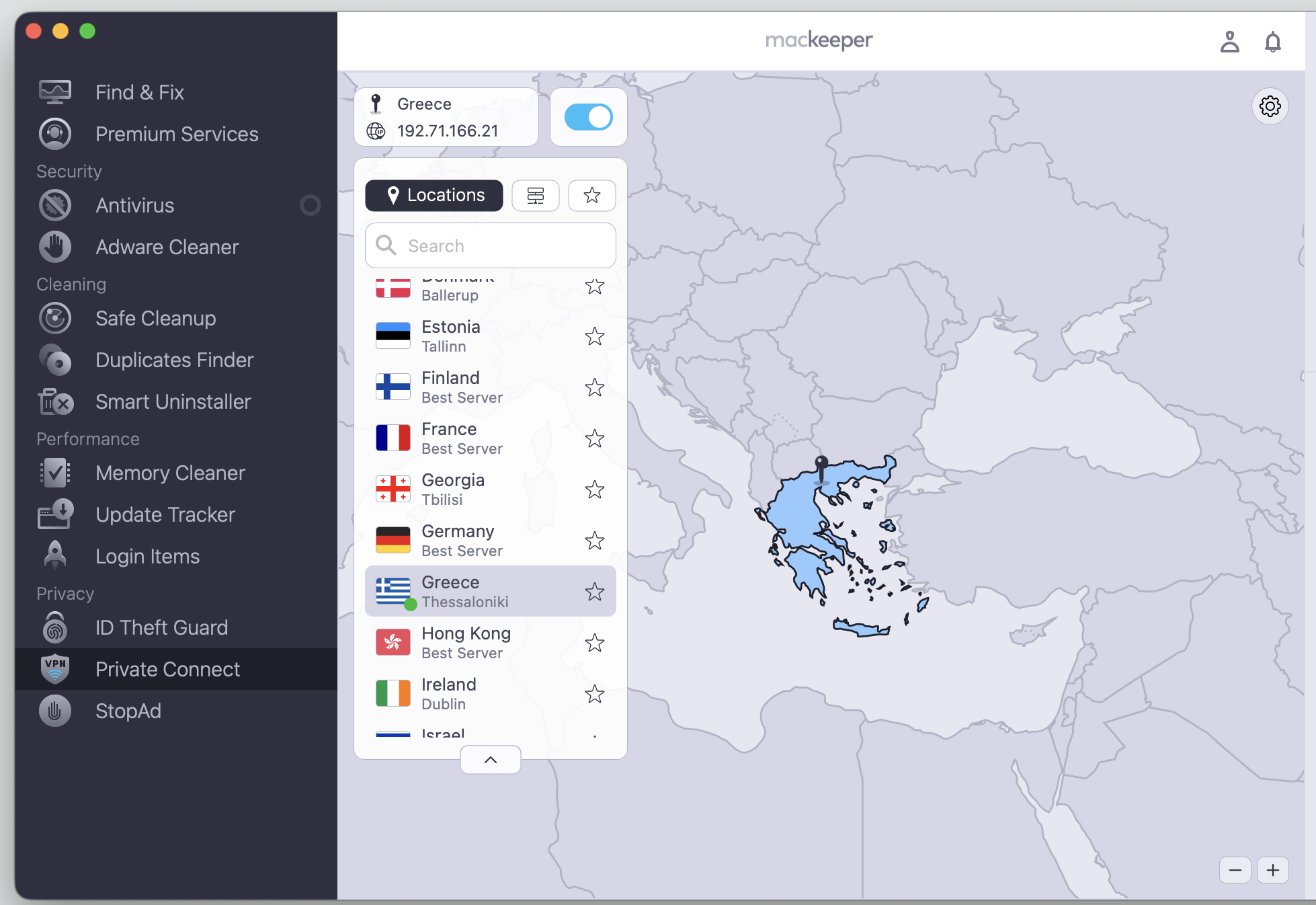The height and width of the screenshot is (905, 1316).
Task: Select the Antivirus shield icon
Action: coord(55,205)
